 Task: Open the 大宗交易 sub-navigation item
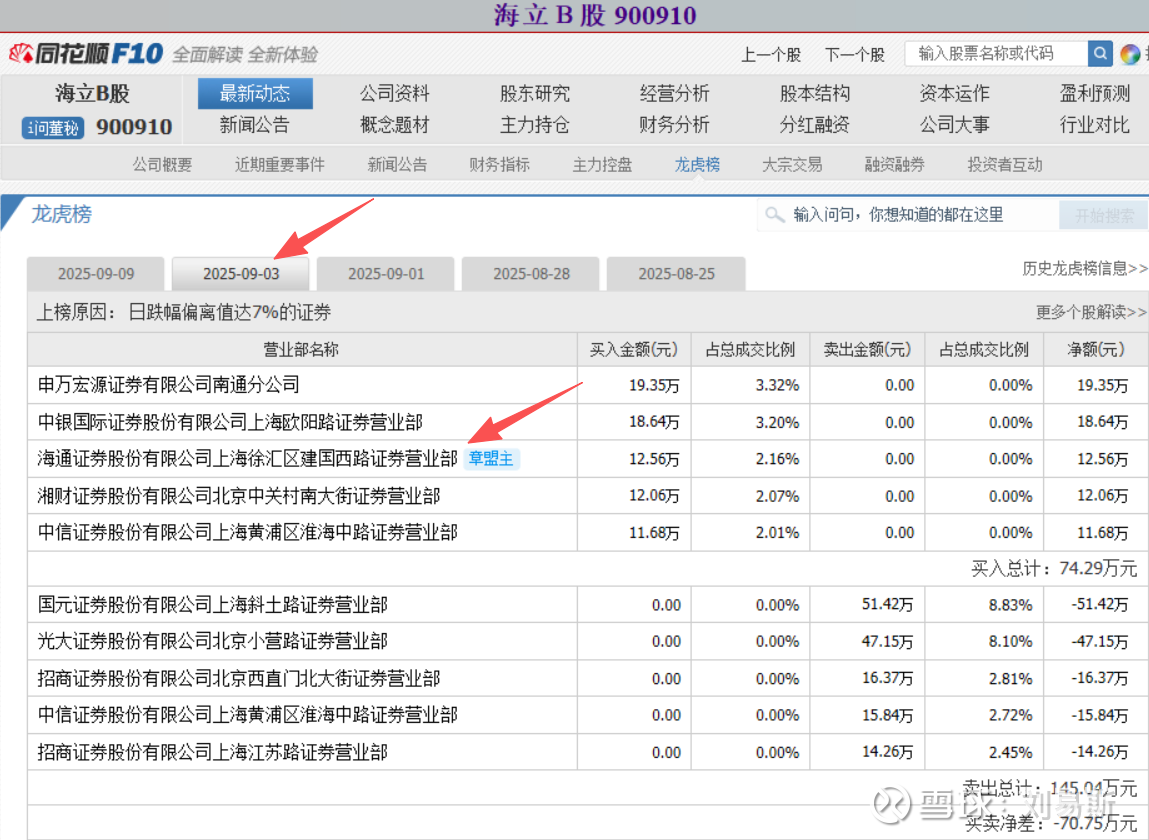792,165
